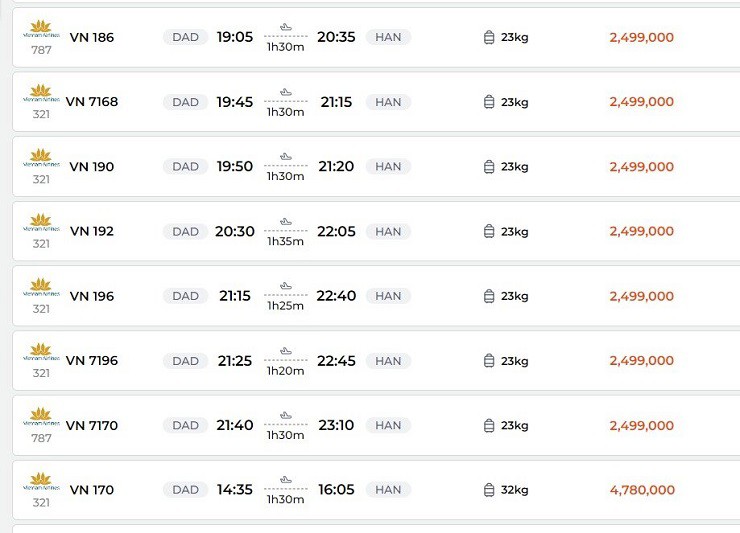
Task: Open VN 7196 flight row details
Action: pos(92,361)
